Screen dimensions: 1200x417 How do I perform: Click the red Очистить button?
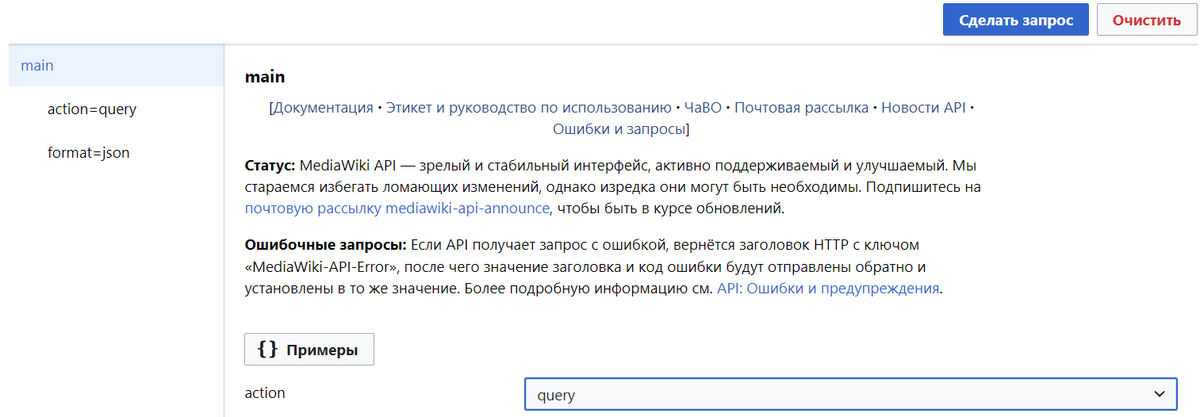pyautogui.click(x=1146, y=20)
